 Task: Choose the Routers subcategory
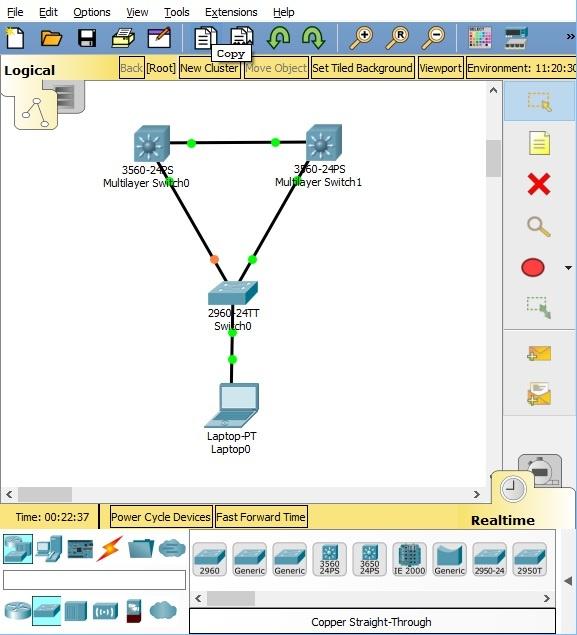pos(17,611)
